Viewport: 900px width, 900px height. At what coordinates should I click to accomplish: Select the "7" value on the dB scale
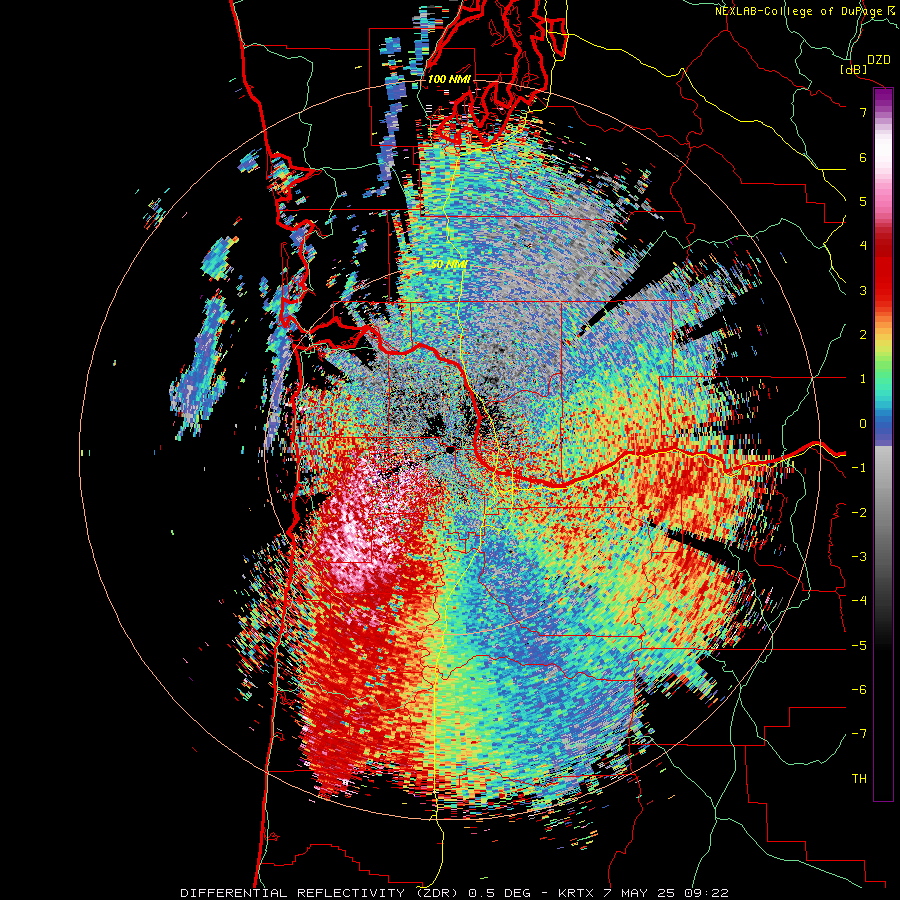pos(863,112)
